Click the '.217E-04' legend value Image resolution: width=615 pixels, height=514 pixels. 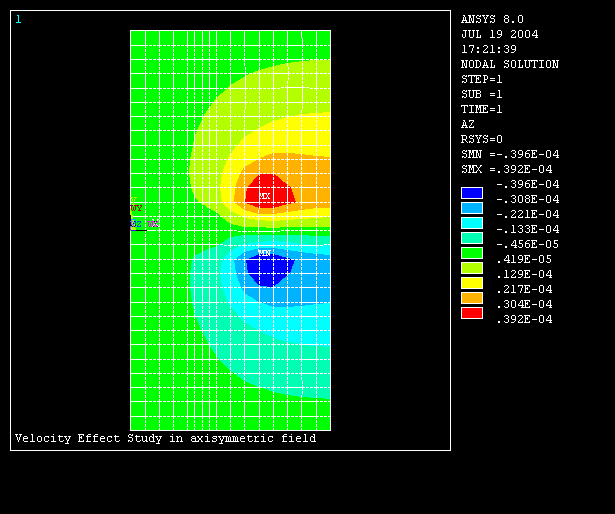524,289
